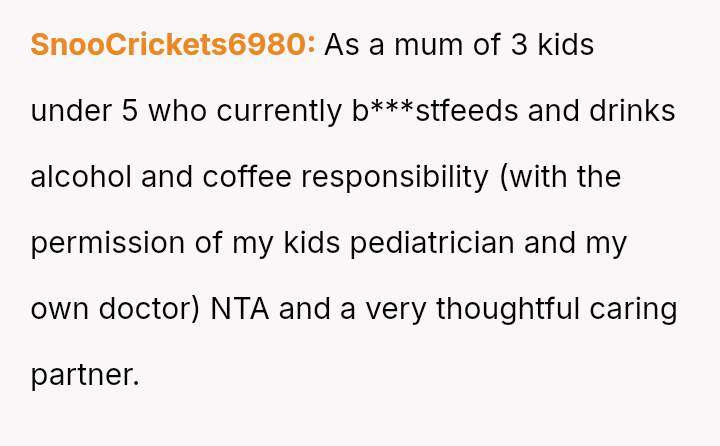
Task: Click the "own doctor)" text
Action: click(116, 309)
